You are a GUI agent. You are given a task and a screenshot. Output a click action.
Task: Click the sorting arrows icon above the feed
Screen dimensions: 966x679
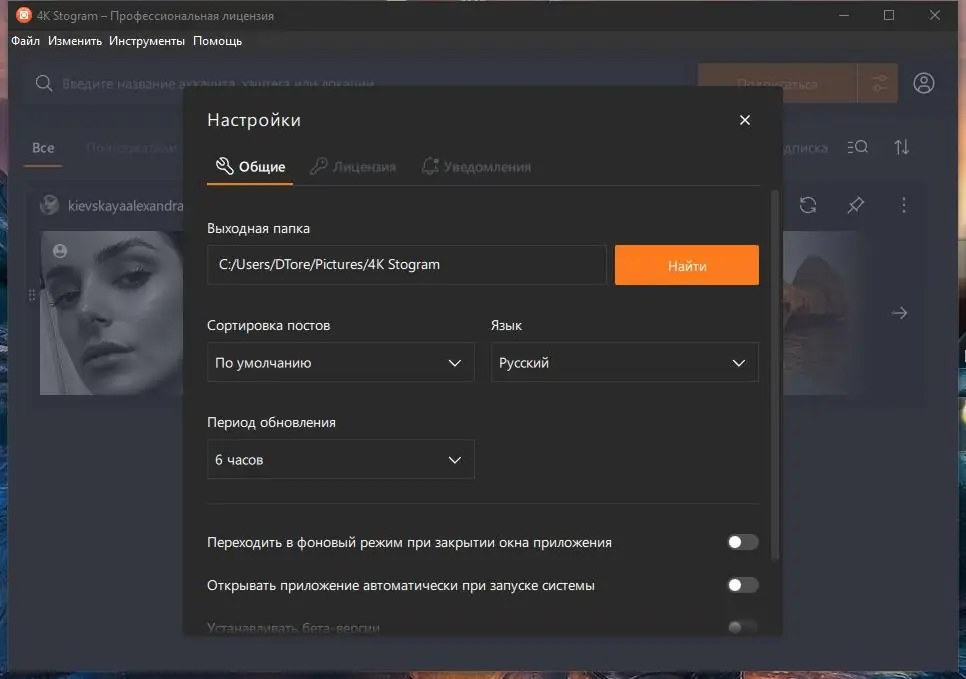pyautogui.click(x=902, y=147)
